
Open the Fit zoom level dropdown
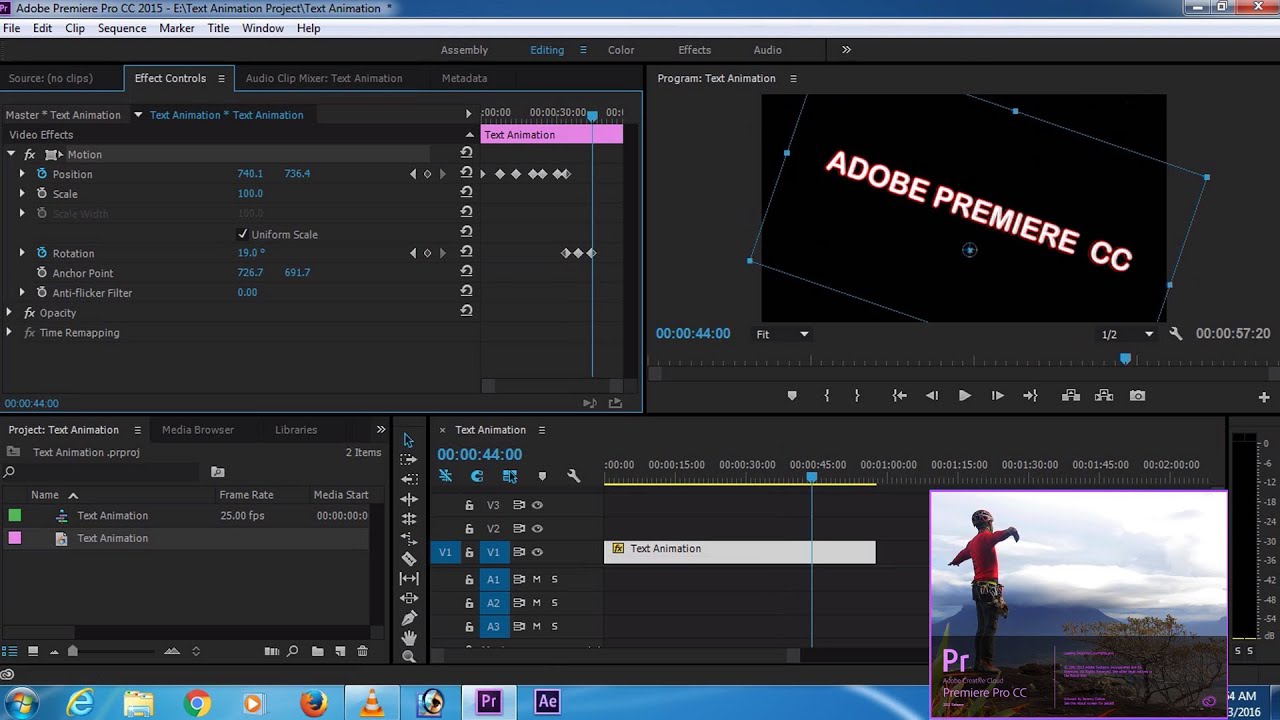783,334
